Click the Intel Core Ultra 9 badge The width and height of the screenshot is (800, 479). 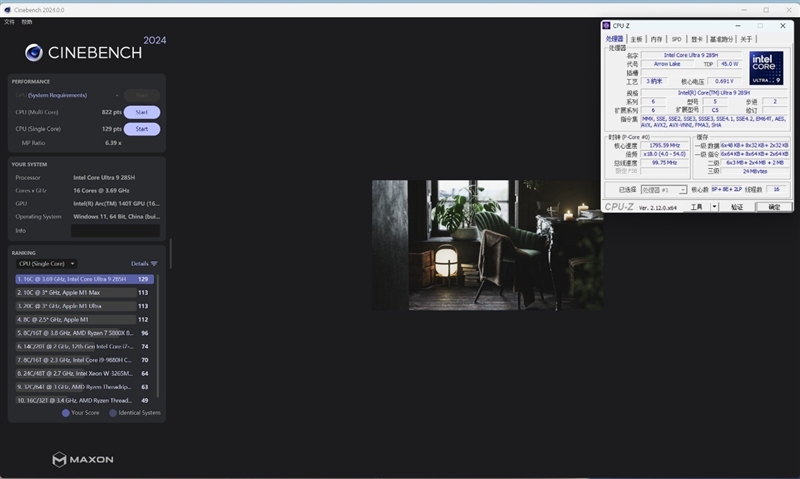tap(765, 67)
